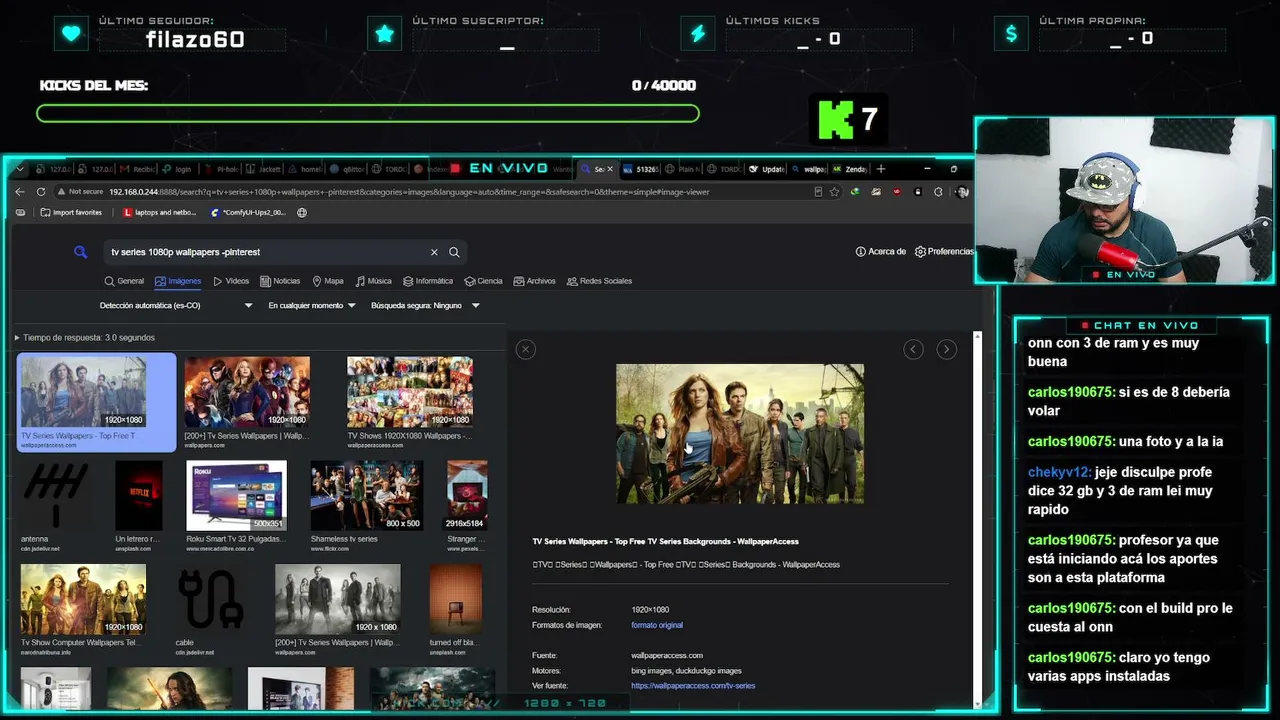Click the SearXNG magnifier logo beside search box

(81, 252)
